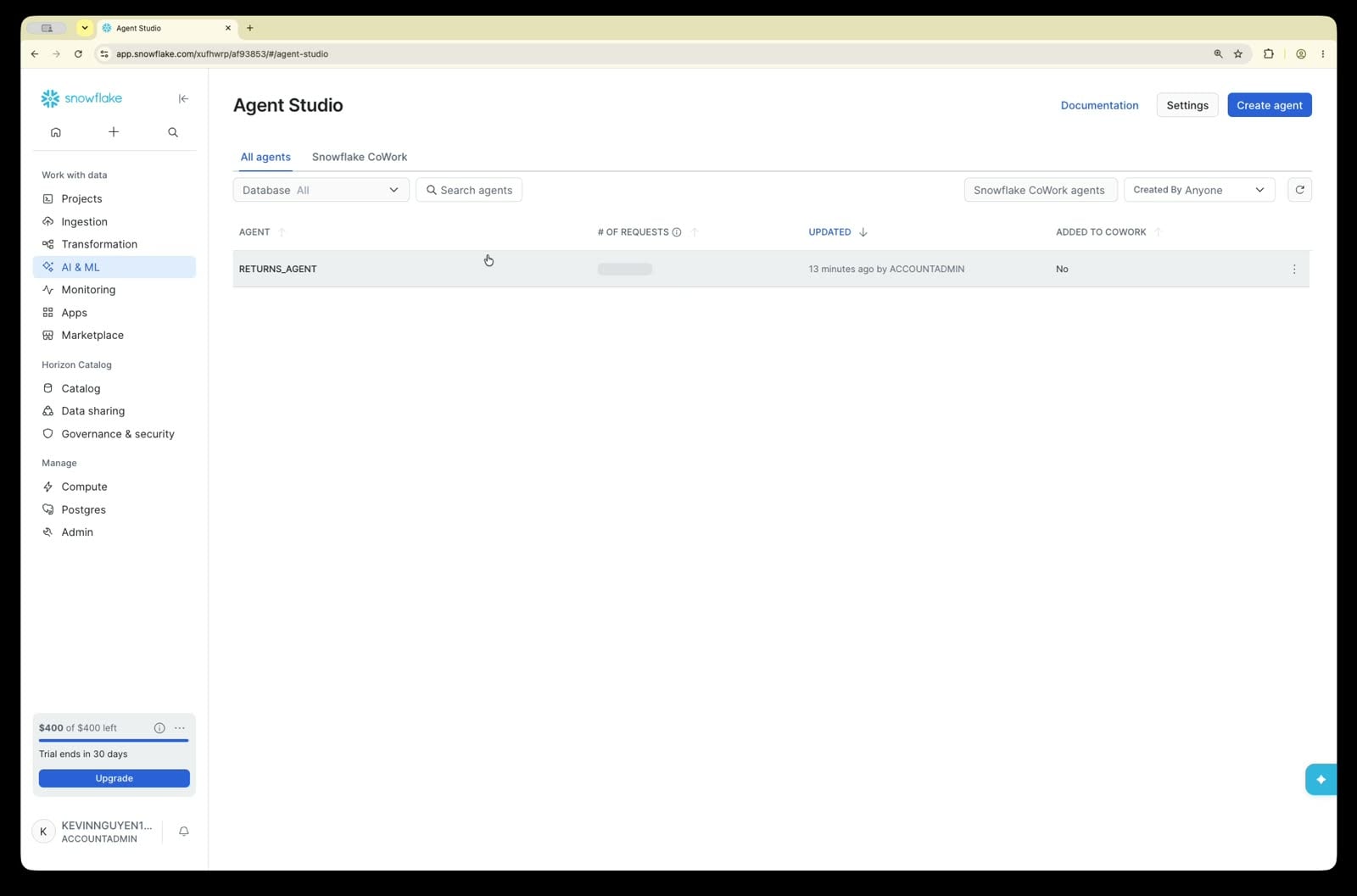The height and width of the screenshot is (896, 1357).
Task: Click the Create agent button
Action: pos(1270,105)
